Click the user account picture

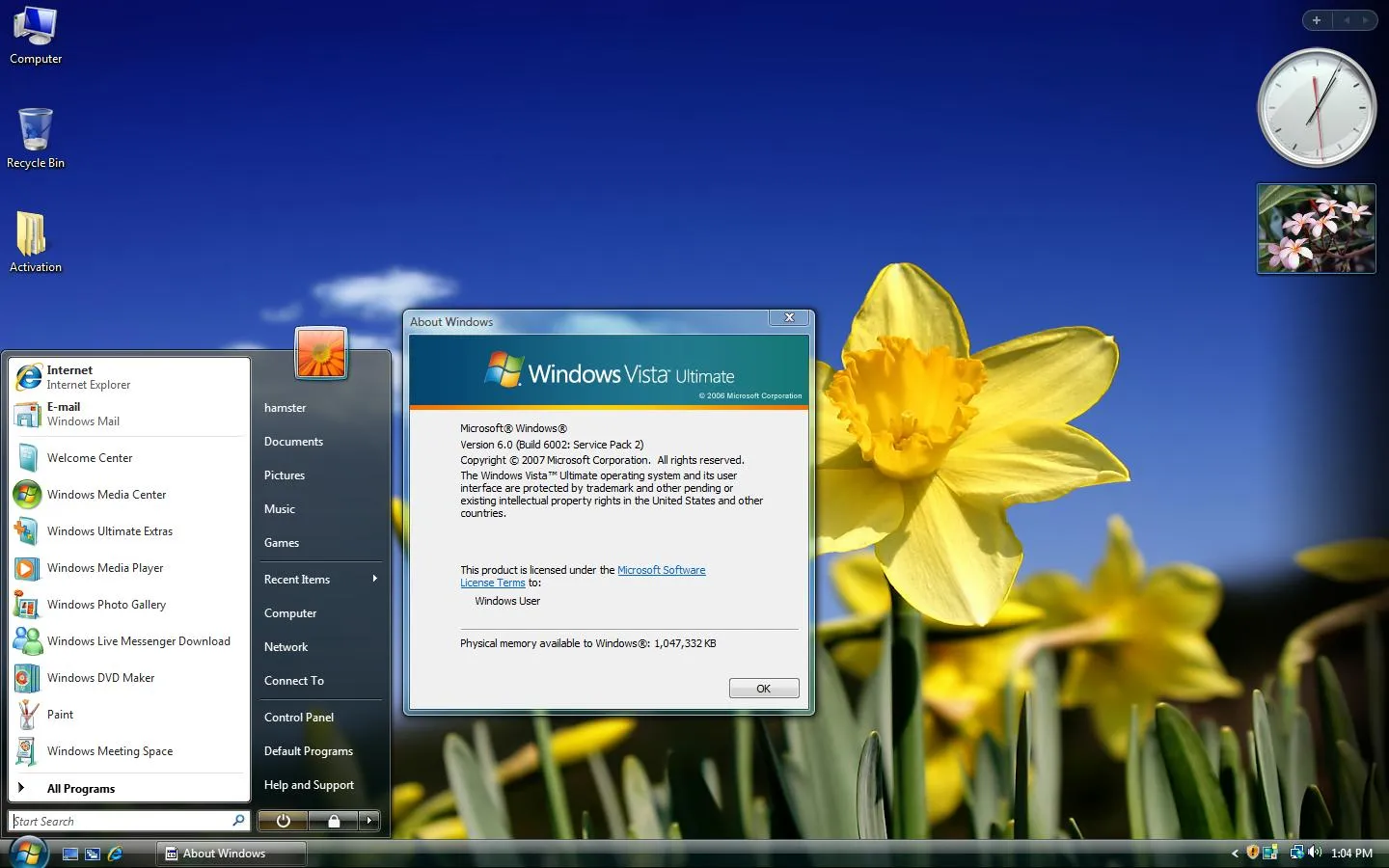[x=321, y=353]
